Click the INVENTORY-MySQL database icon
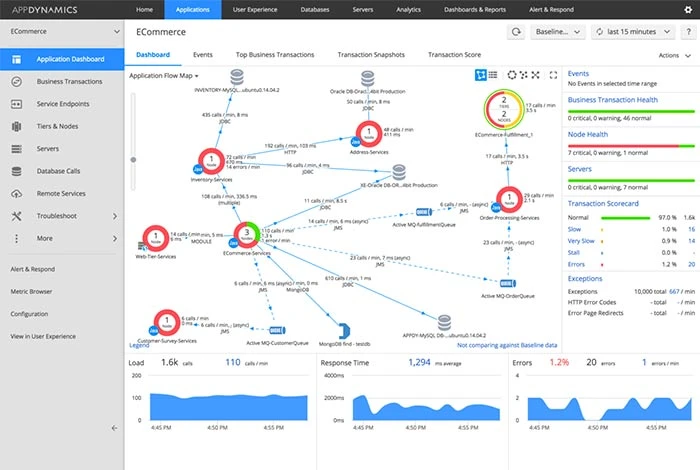Screen dimensions: 700x470 click(237, 77)
